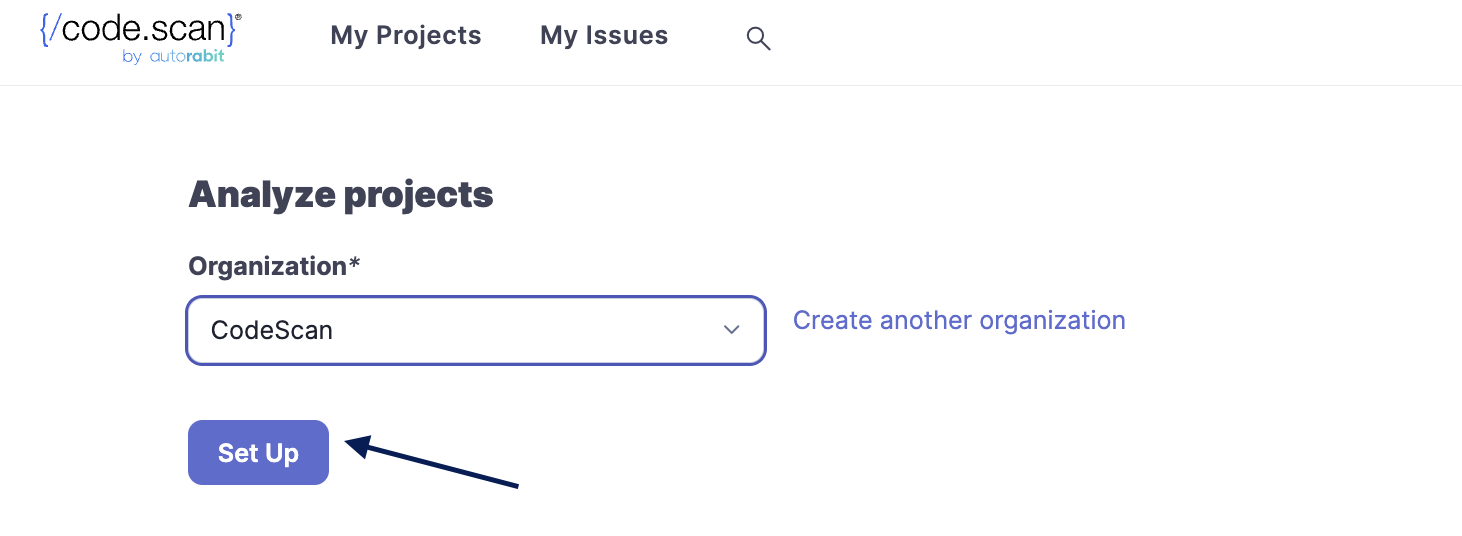Screen dimensions: 1462x536
Task: Open search with the magnifier icon
Action: [758, 39]
